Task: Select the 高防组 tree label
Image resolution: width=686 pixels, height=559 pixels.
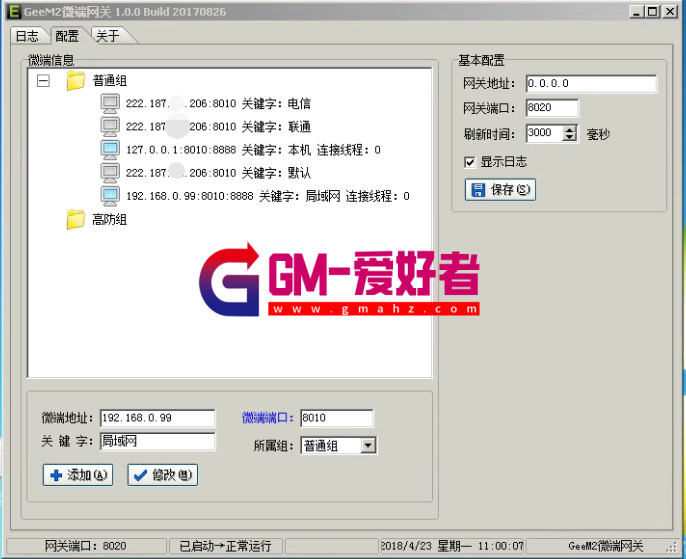Action: tap(109, 220)
